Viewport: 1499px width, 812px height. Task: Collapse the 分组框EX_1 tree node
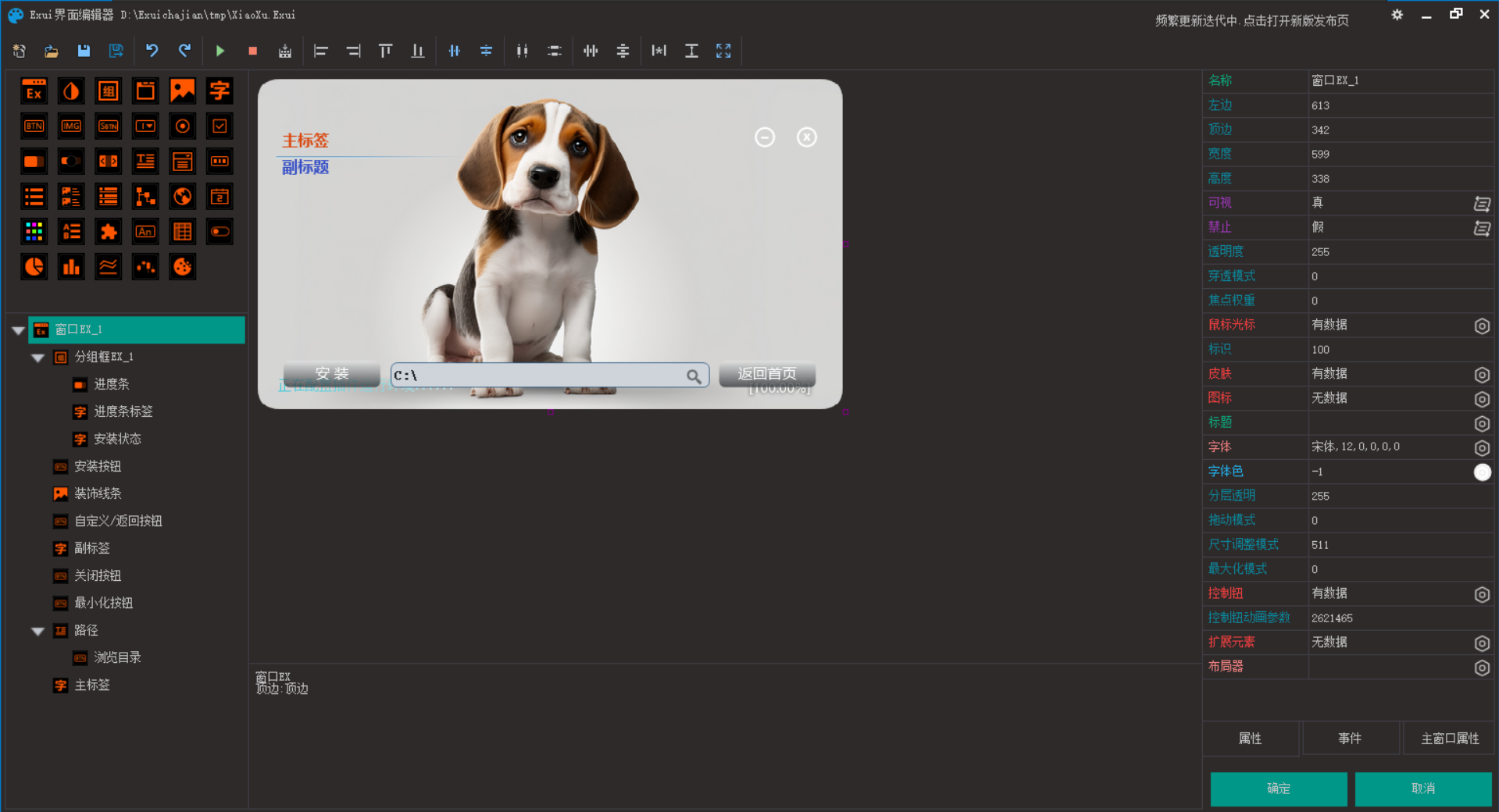click(x=37, y=358)
